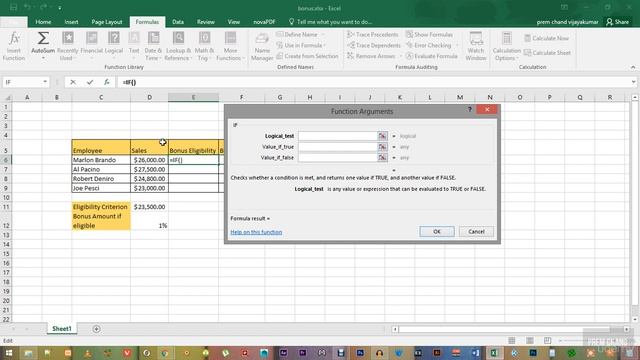Open Recently Used functions list
The width and height of the screenshot is (640, 360).
[x=67, y=46]
